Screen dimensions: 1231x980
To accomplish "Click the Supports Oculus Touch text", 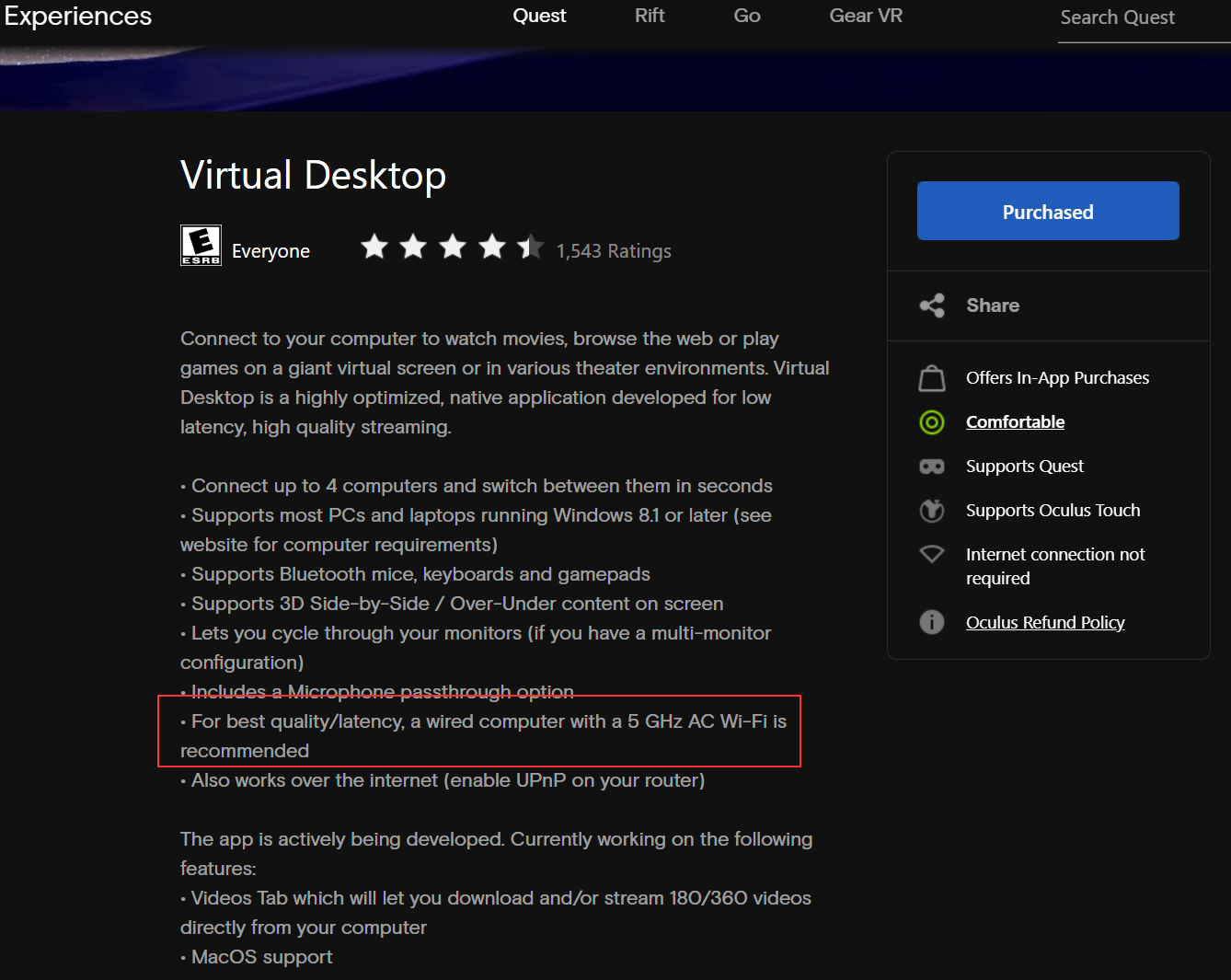I will 1053,511.
